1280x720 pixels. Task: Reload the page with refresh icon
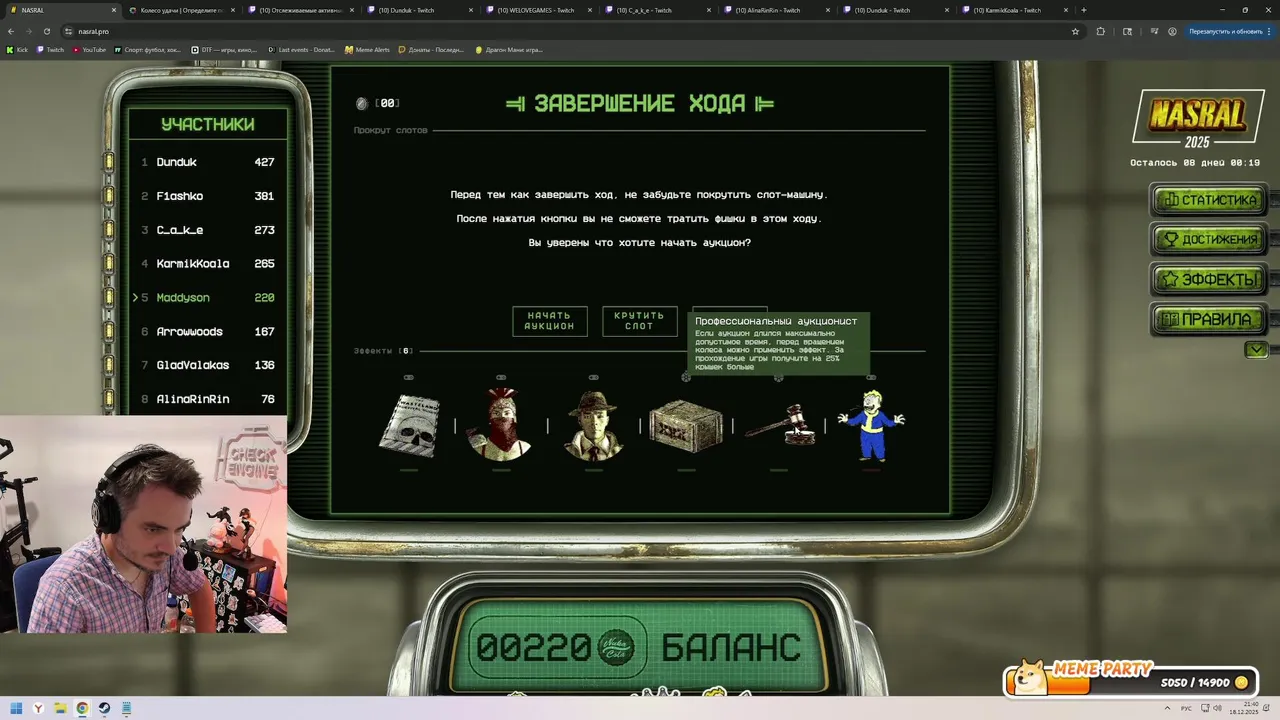(x=46, y=31)
